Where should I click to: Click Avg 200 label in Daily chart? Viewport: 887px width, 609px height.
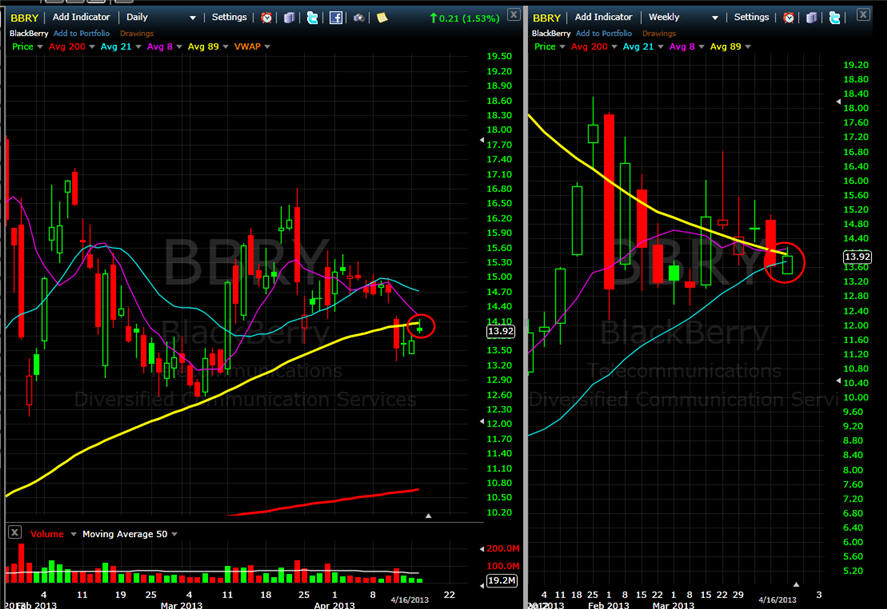tap(67, 47)
